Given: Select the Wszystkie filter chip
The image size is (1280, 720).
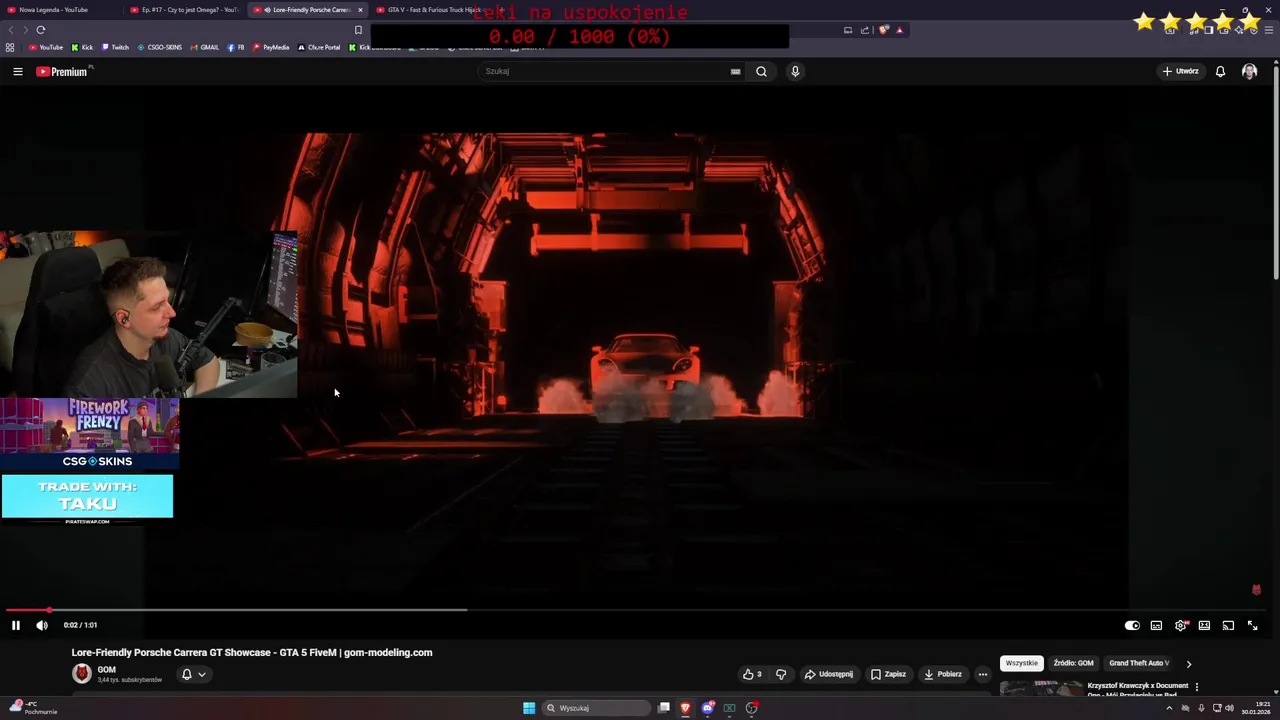Looking at the screenshot, I should [1022, 663].
